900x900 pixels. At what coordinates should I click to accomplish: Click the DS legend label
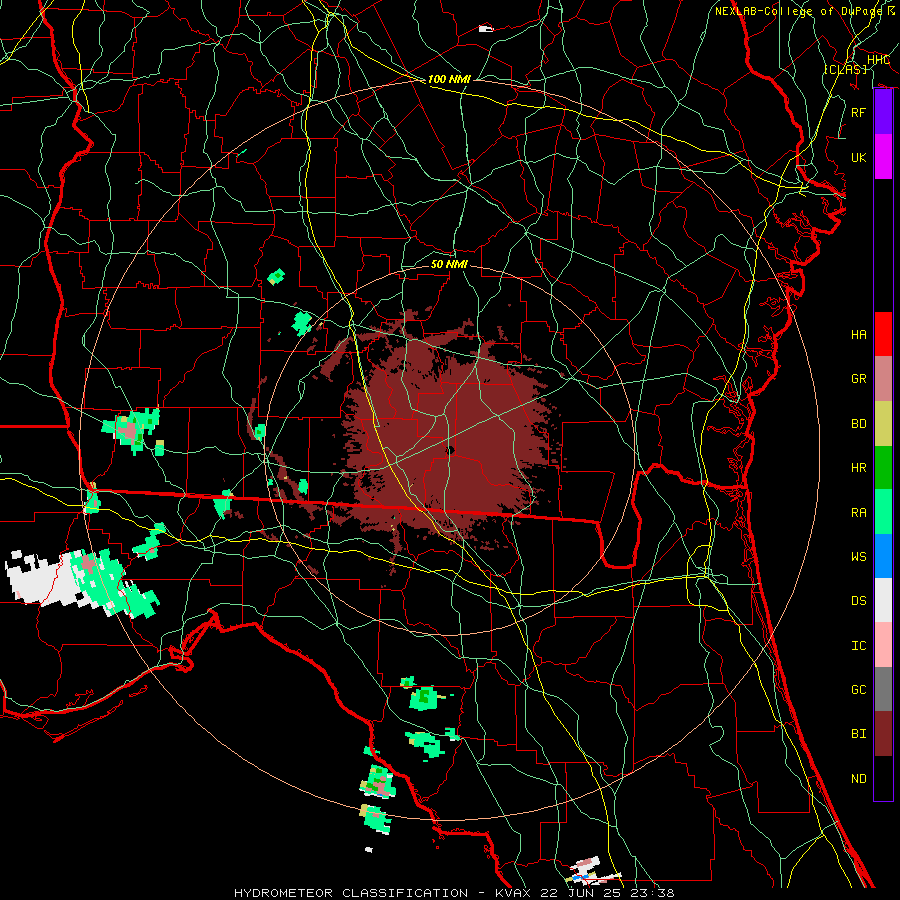point(858,601)
